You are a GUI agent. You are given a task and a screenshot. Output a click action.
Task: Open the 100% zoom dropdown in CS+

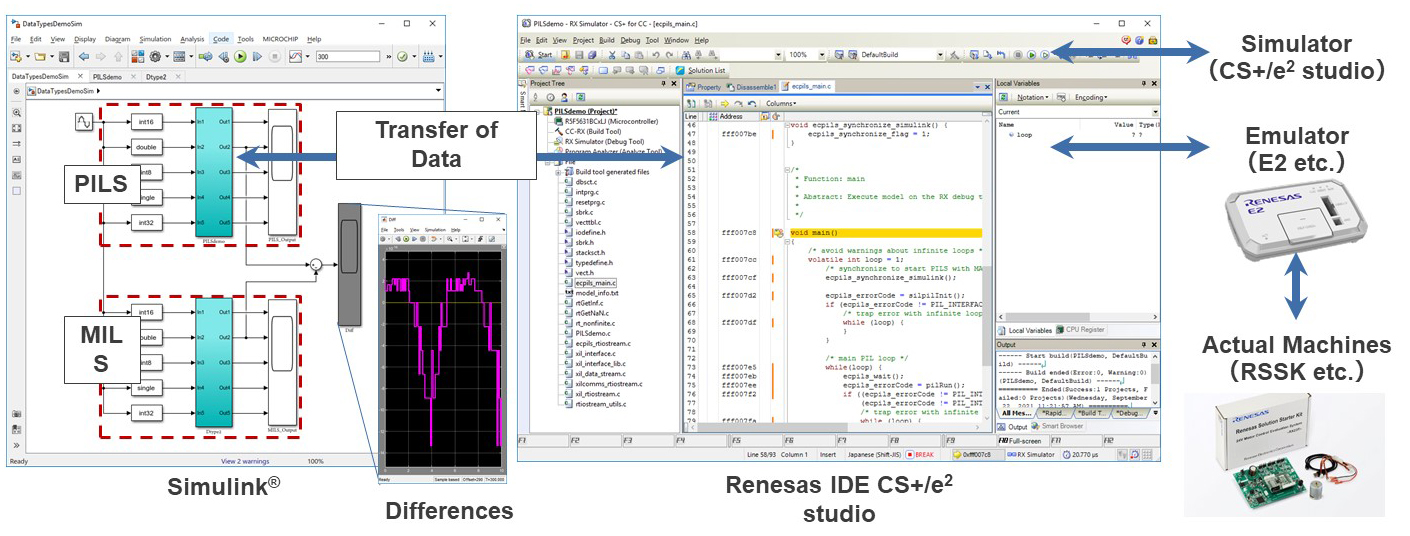[x=821, y=55]
